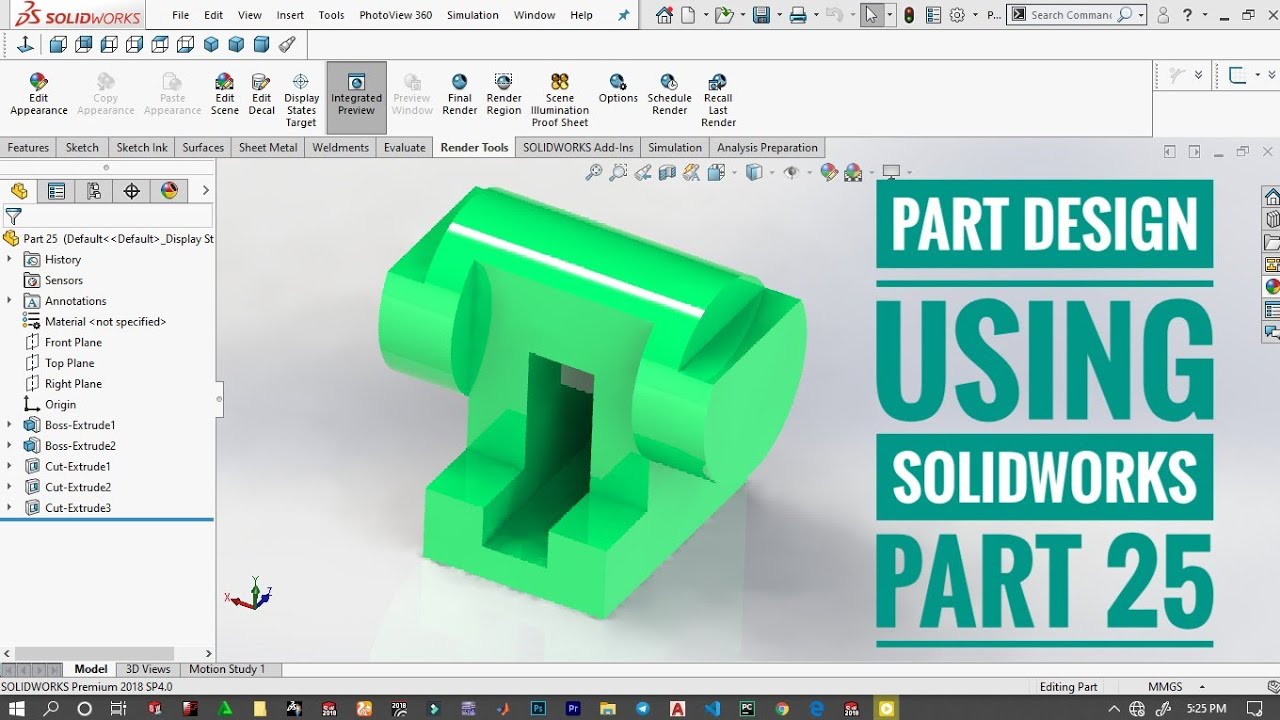Start the Final Render

(x=460, y=95)
